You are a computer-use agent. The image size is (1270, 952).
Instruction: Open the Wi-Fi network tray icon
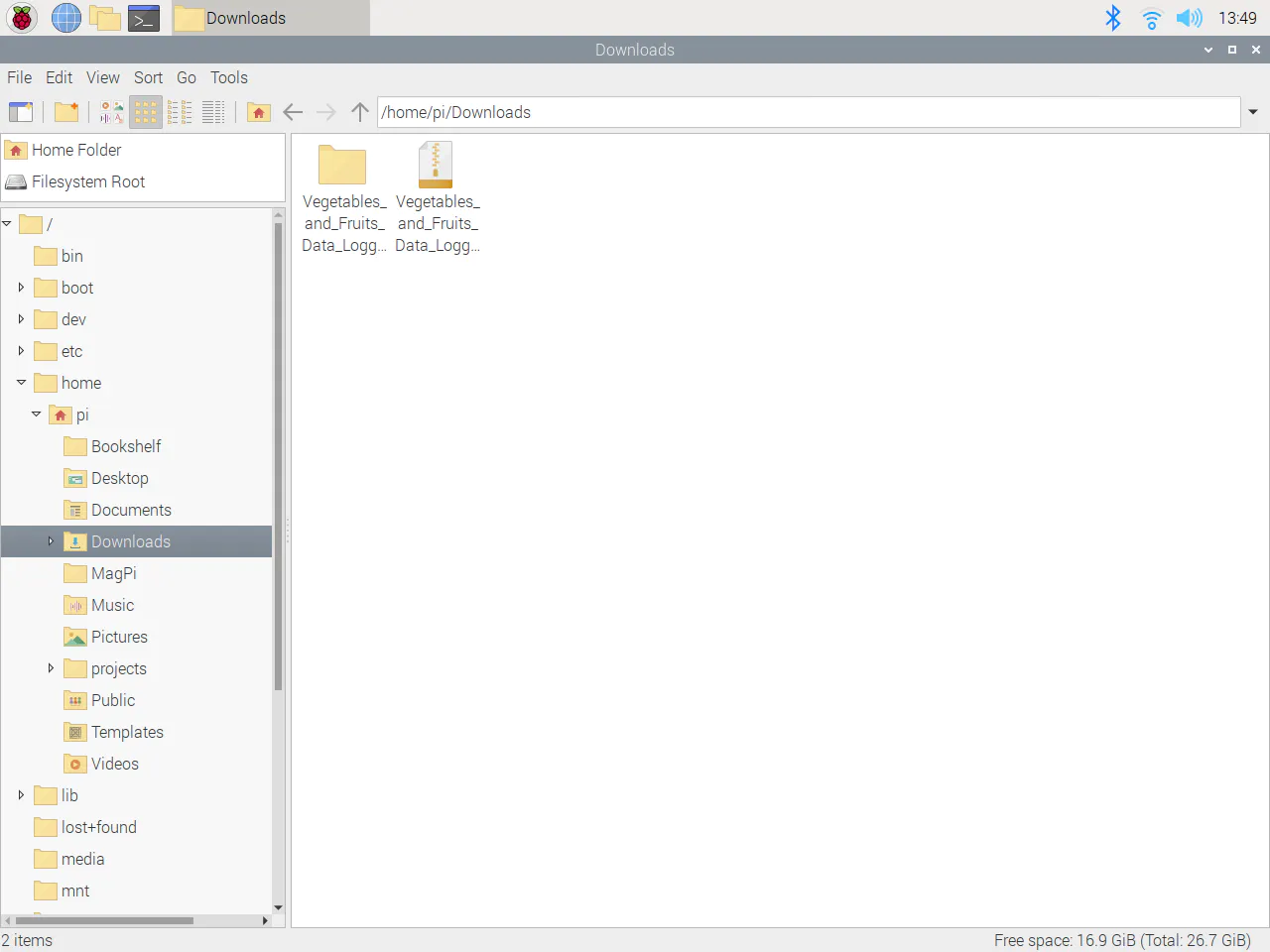1151,18
